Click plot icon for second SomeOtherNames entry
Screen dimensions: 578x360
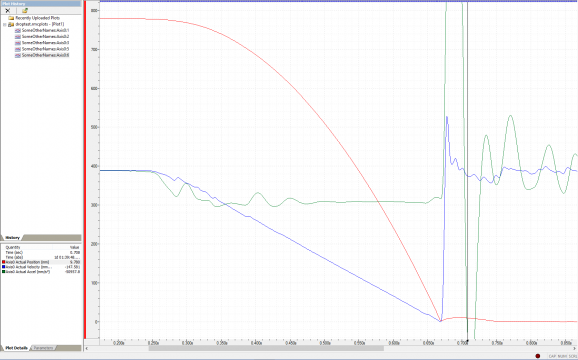click(18, 36)
